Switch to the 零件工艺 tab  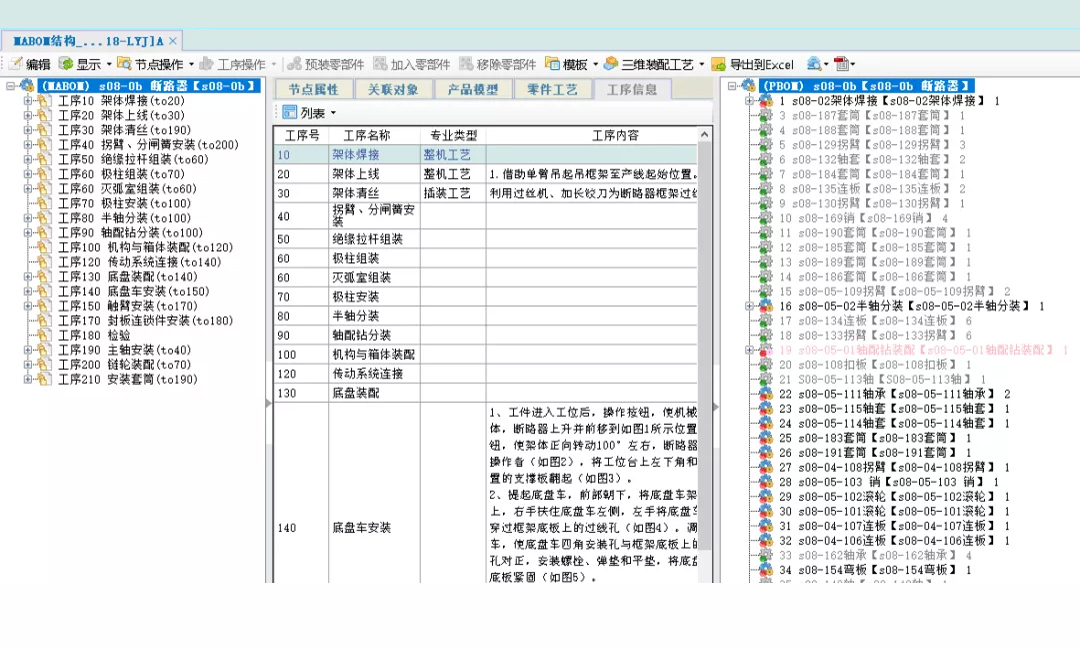coord(552,89)
